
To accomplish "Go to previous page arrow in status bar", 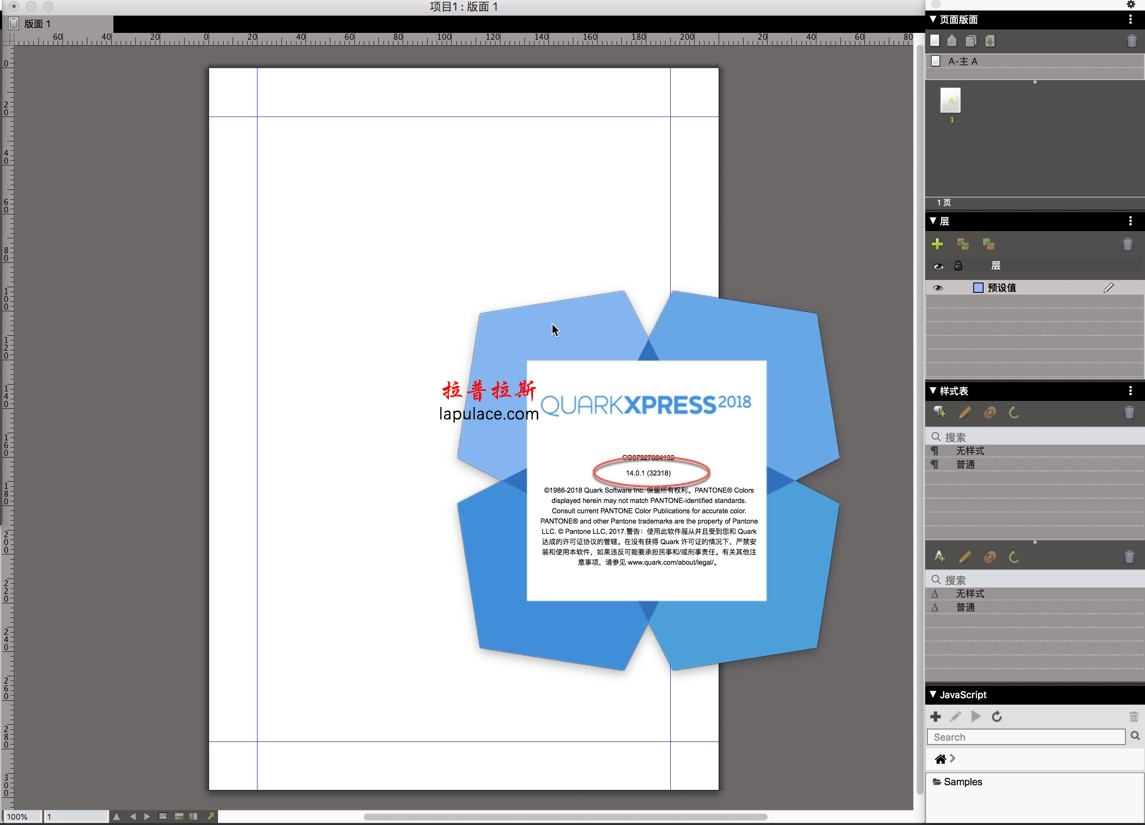I will [x=132, y=816].
